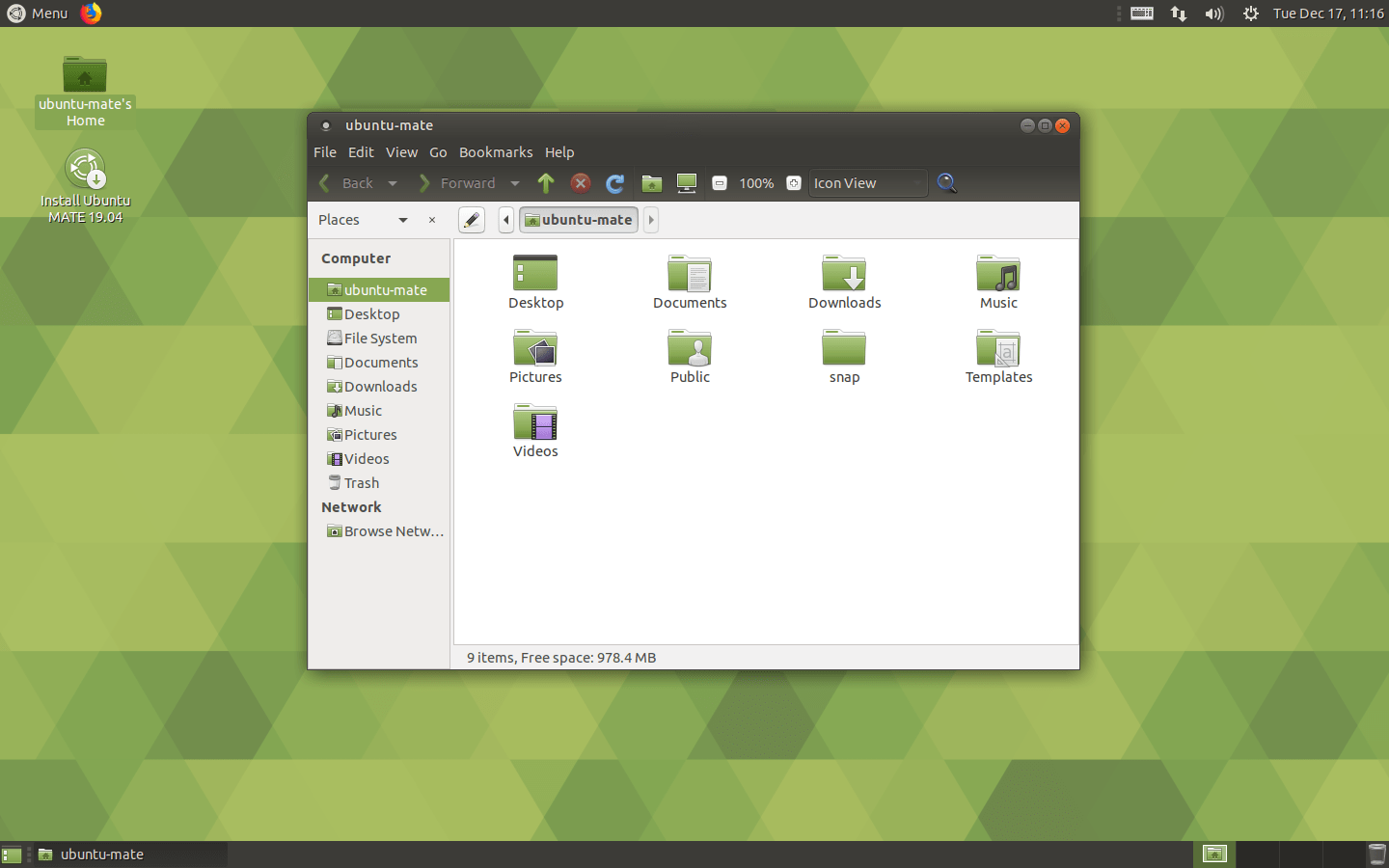Screen dimensions: 1389x868
Task: Select Downloads in the sidebar
Action: (x=379, y=387)
